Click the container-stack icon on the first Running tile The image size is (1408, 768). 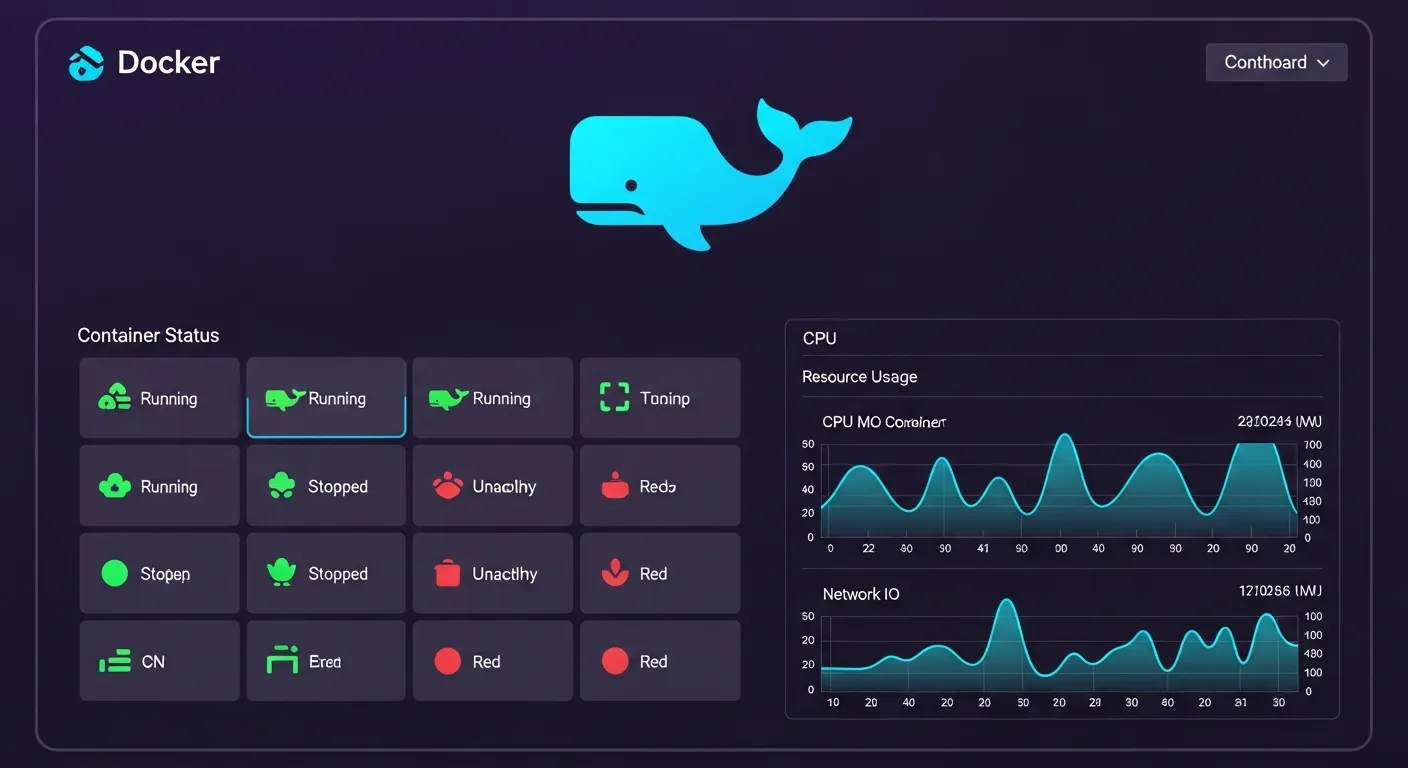point(113,397)
